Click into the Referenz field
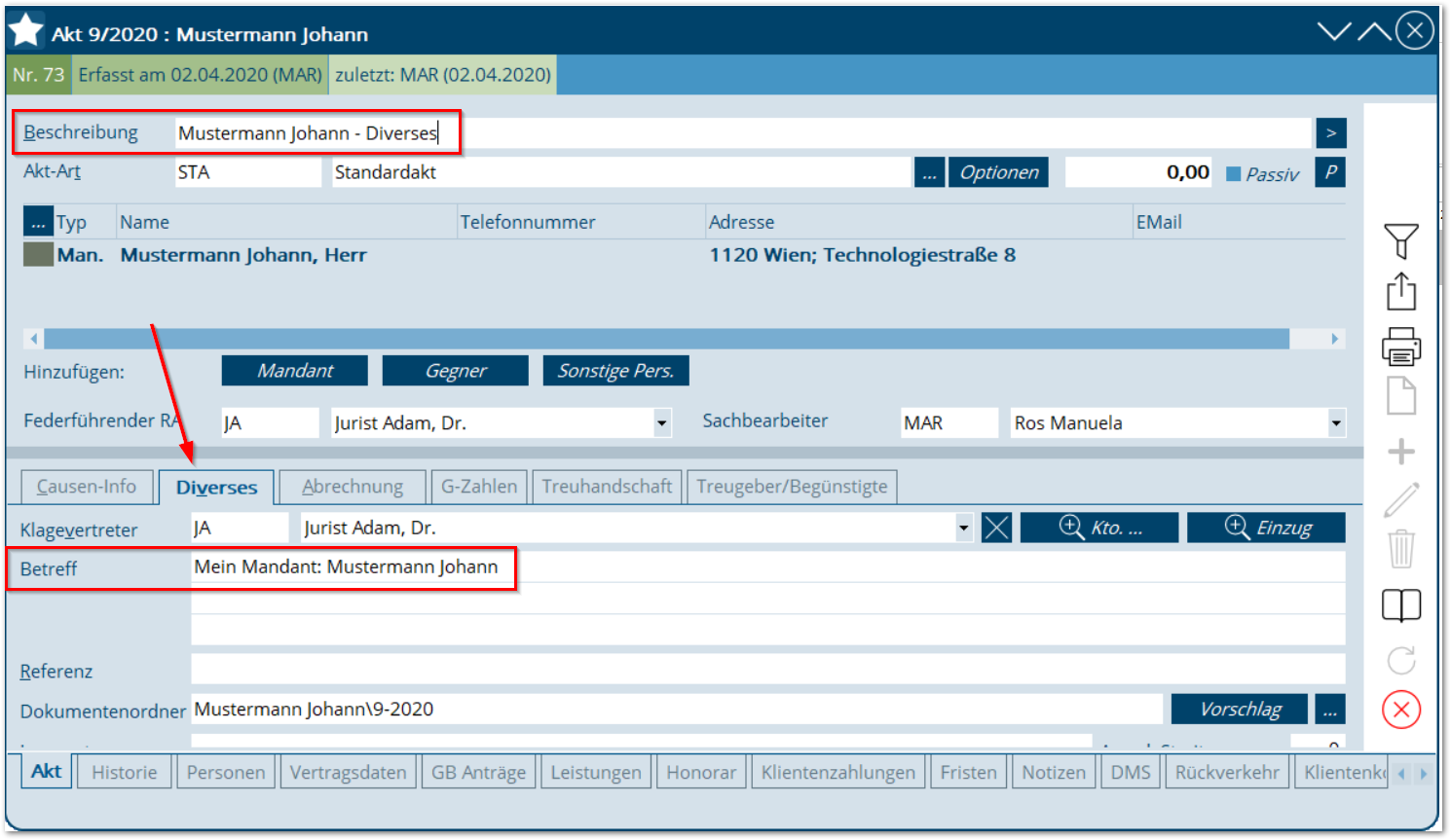Viewport: 1451px width, 840px height. click(768, 670)
